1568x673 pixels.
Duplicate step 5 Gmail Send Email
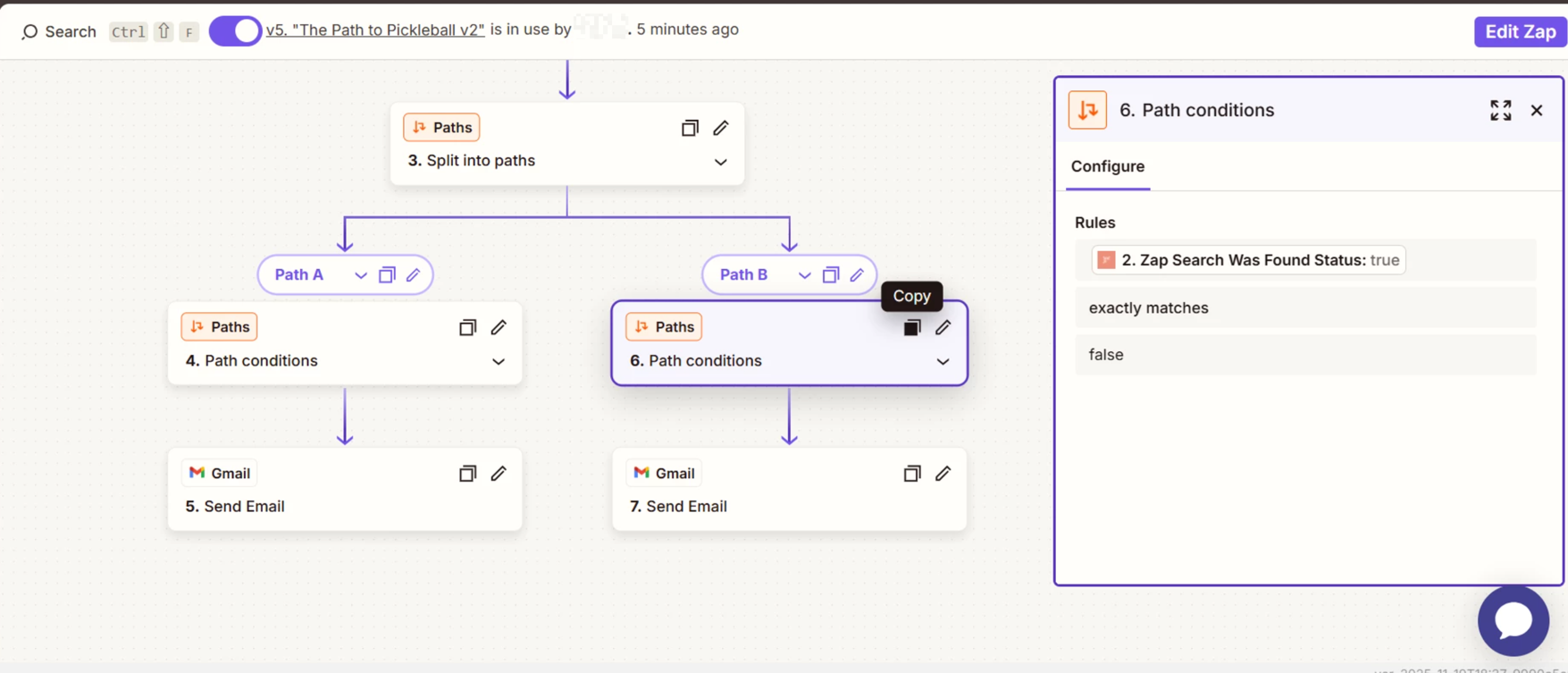pyautogui.click(x=467, y=474)
